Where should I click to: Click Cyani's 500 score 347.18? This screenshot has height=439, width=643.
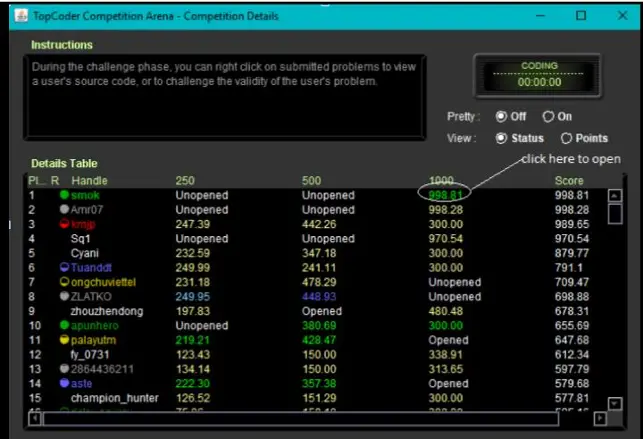tap(319, 253)
